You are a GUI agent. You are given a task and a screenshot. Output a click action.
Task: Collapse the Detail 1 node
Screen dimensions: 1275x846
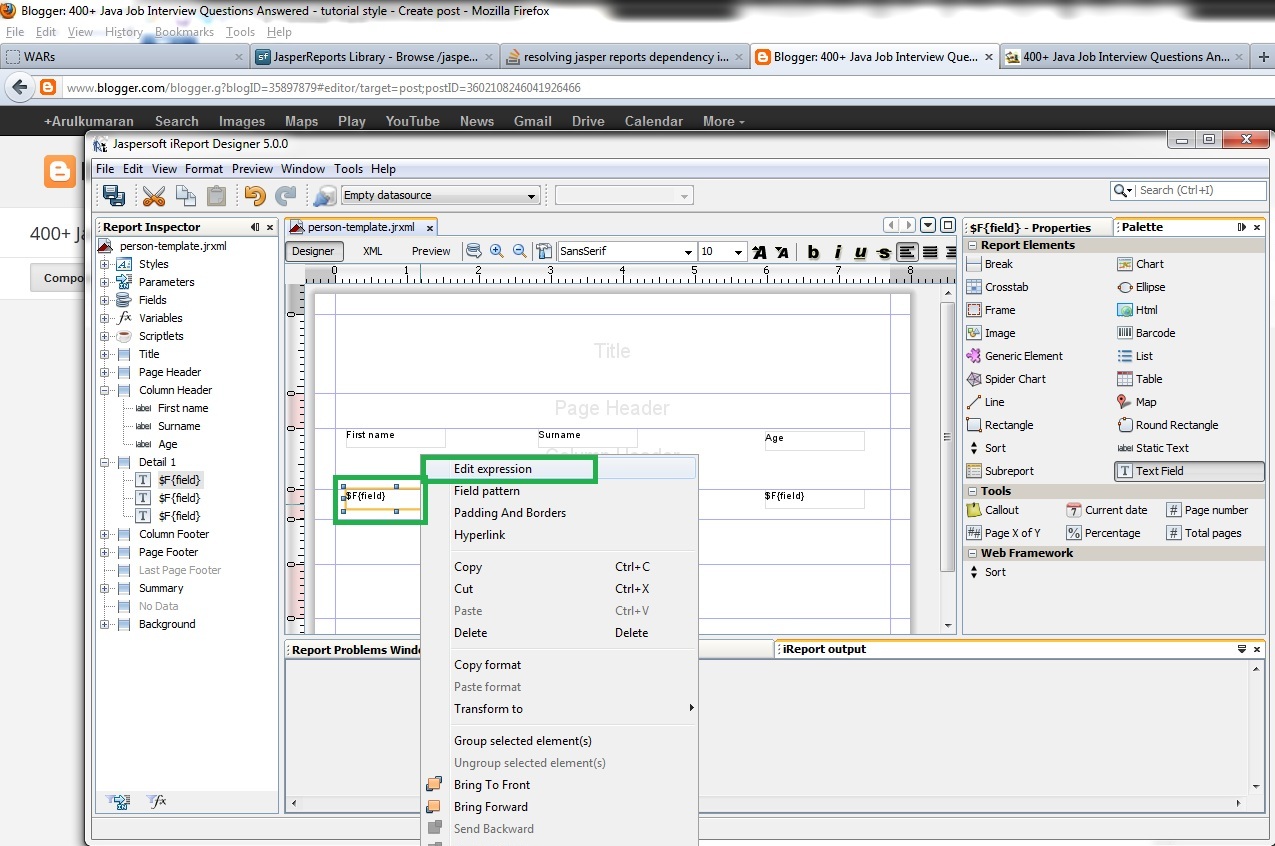tap(105, 462)
